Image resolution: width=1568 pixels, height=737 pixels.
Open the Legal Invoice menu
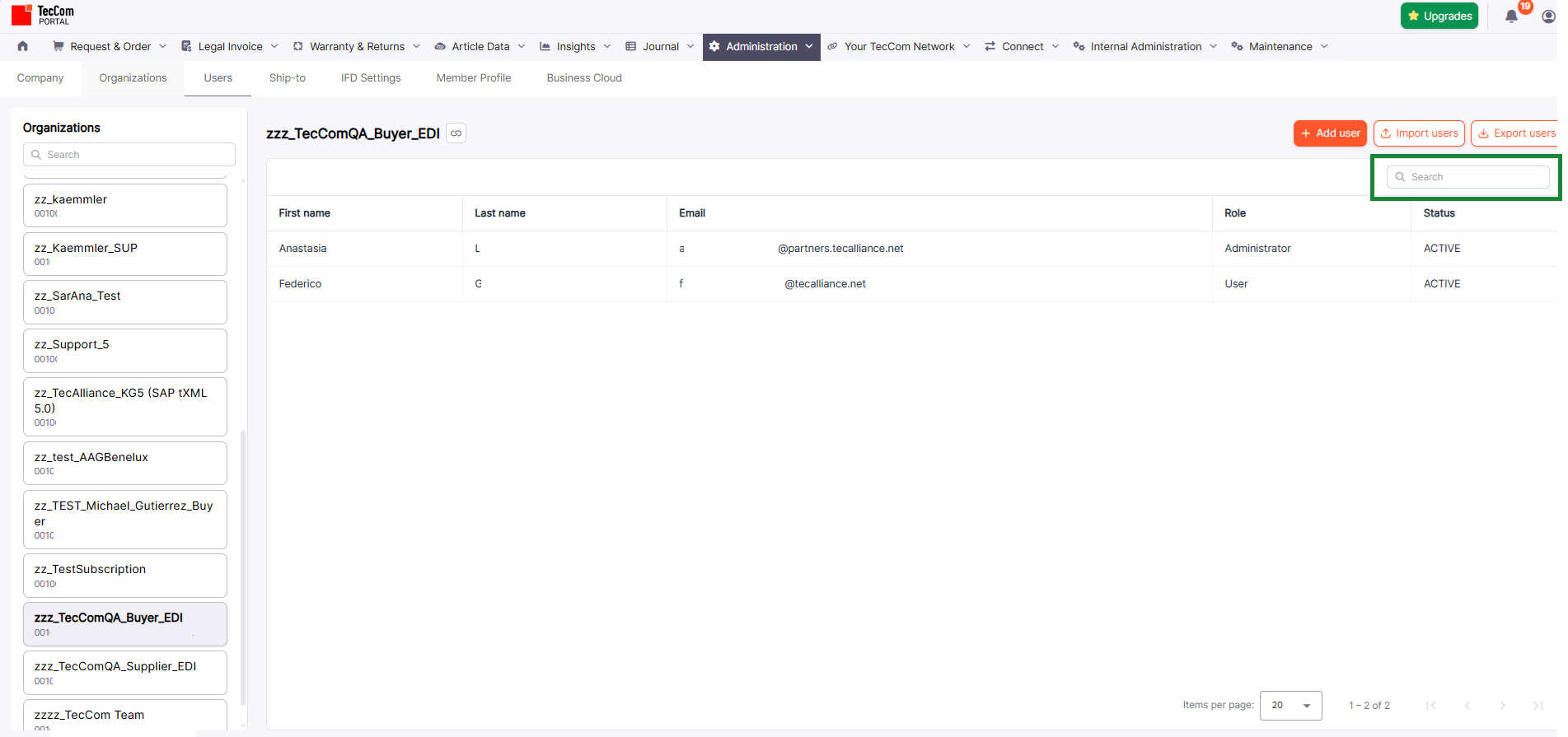pyautogui.click(x=230, y=46)
